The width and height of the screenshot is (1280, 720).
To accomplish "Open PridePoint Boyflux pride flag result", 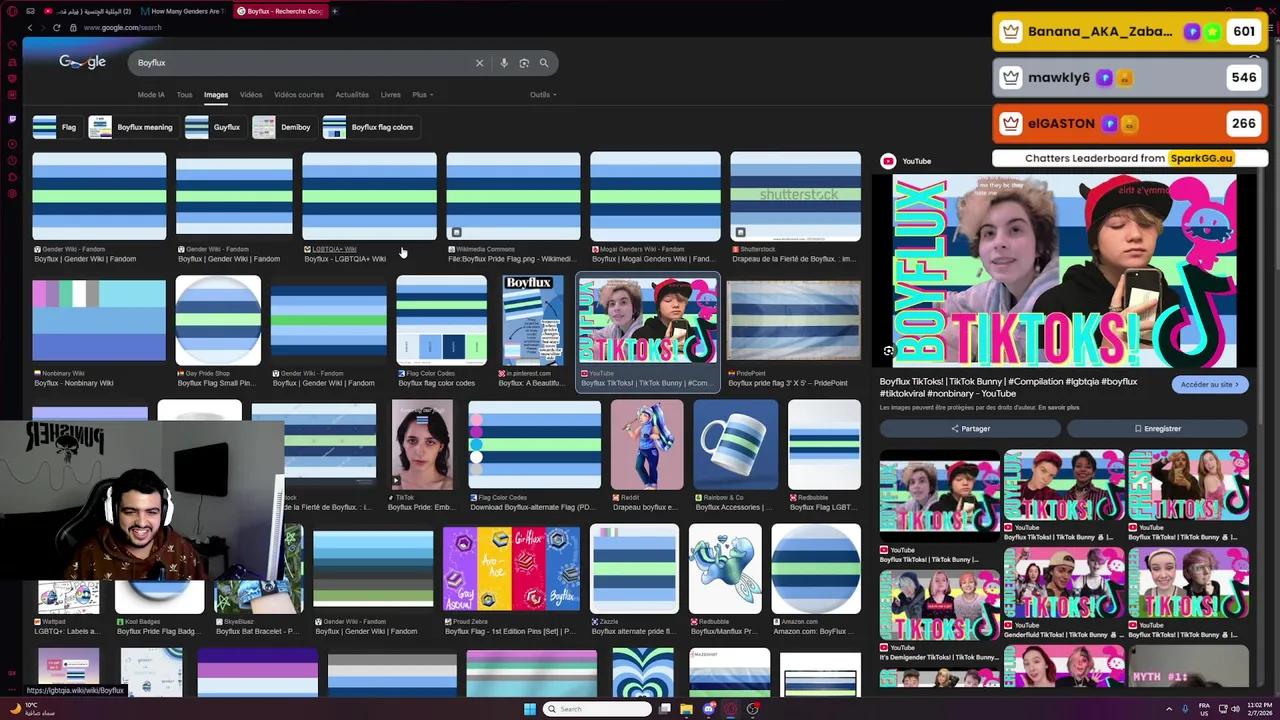I will pyautogui.click(x=794, y=320).
